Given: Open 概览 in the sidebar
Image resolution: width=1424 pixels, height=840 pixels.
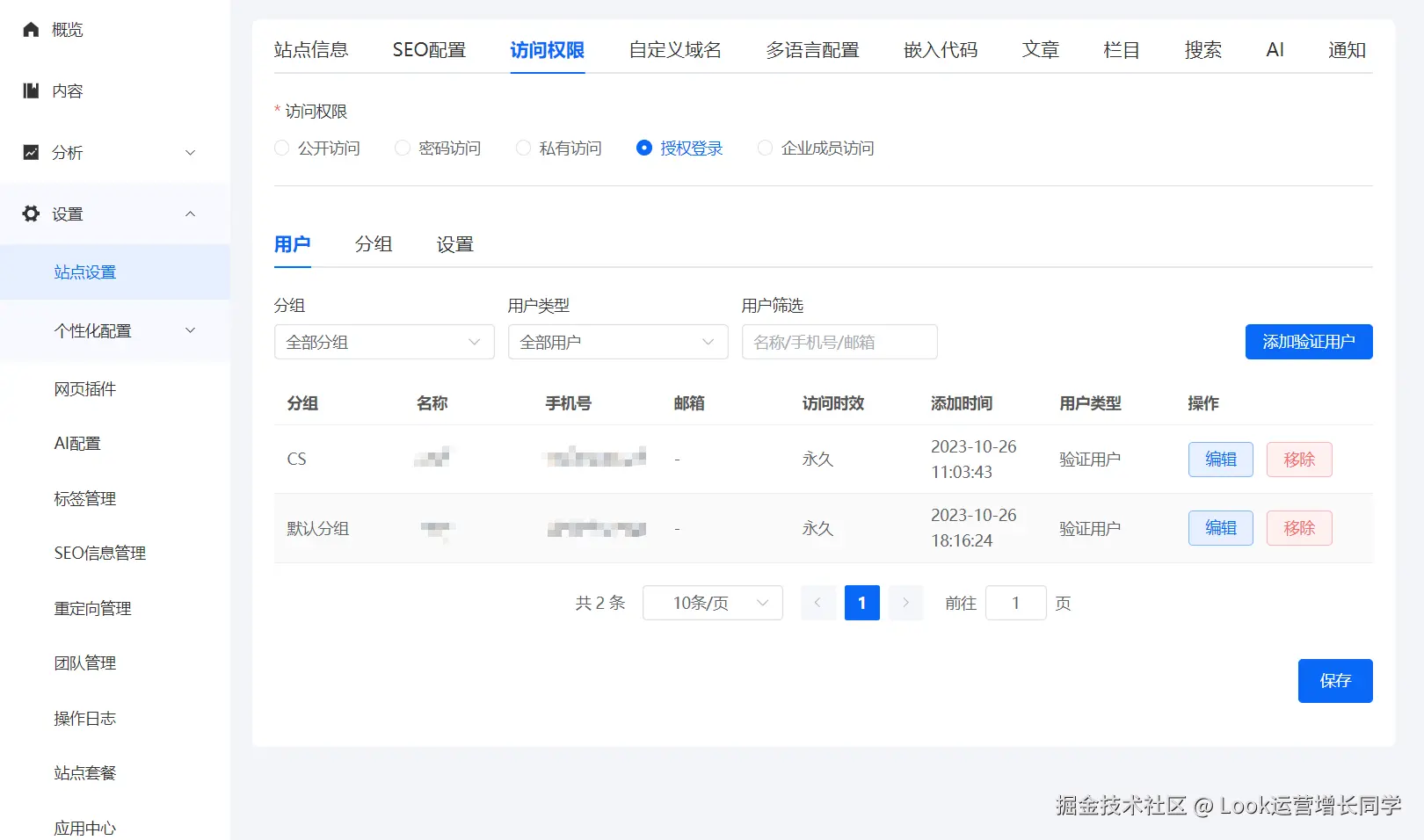Looking at the screenshot, I should [x=68, y=30].
